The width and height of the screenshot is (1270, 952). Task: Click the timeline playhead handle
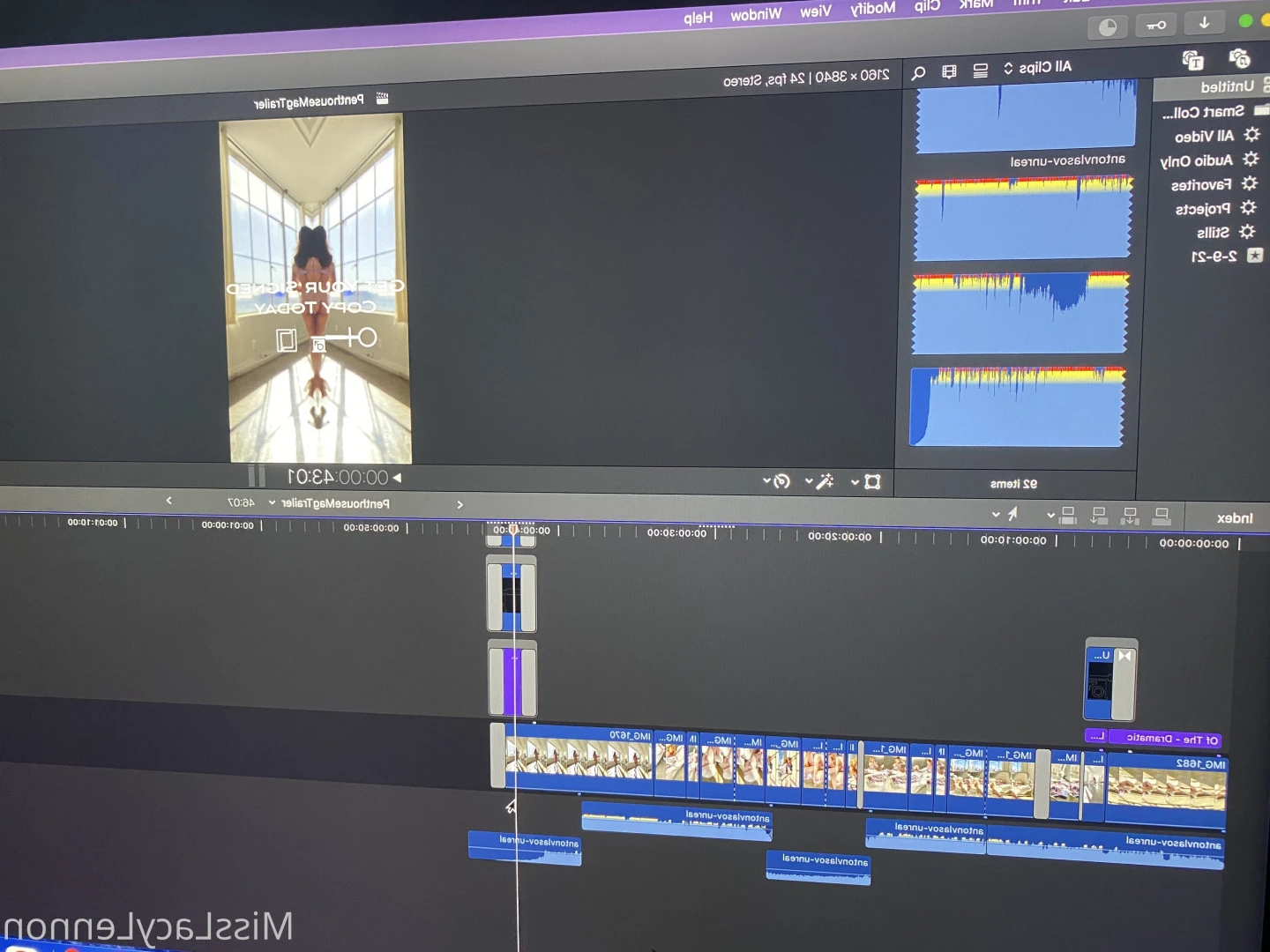tap(513, 530)
